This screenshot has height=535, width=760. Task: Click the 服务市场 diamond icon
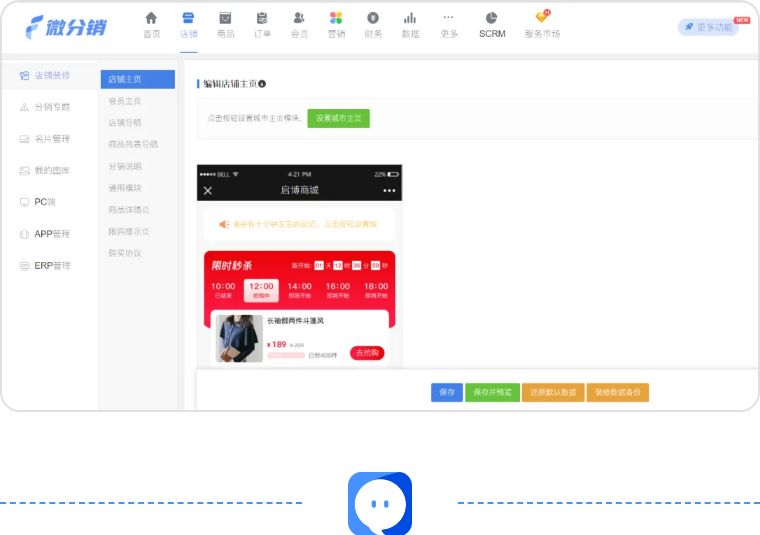[x=542, y=17]
